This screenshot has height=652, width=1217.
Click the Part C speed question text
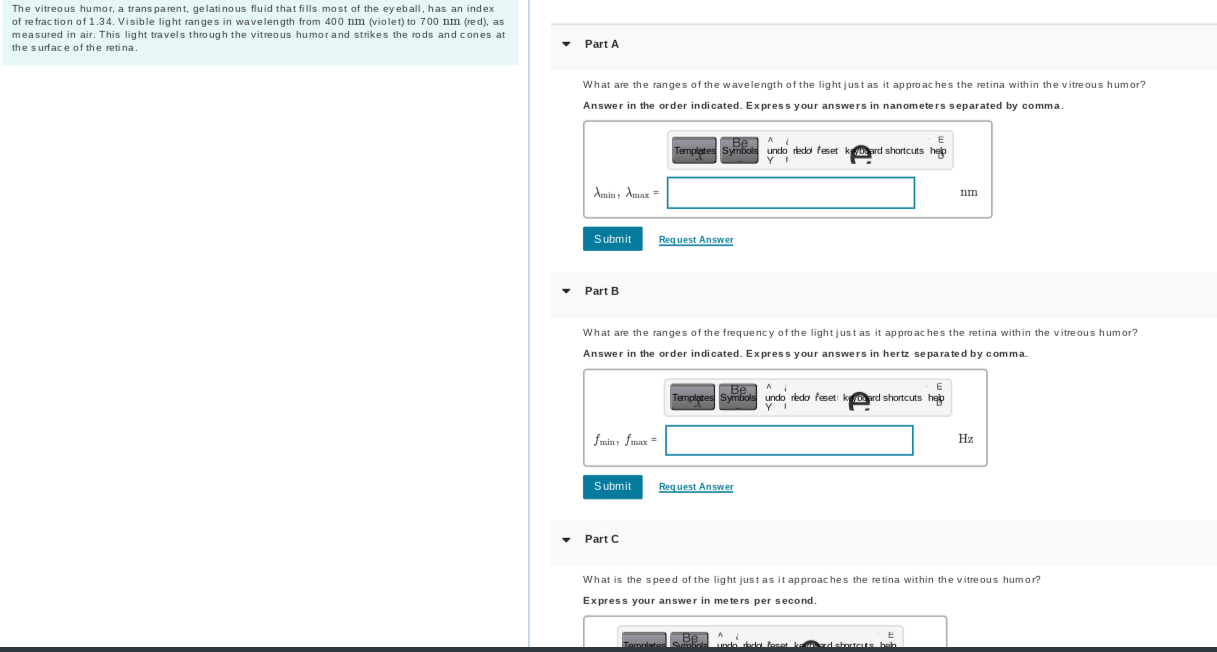(x=812, y=579)
